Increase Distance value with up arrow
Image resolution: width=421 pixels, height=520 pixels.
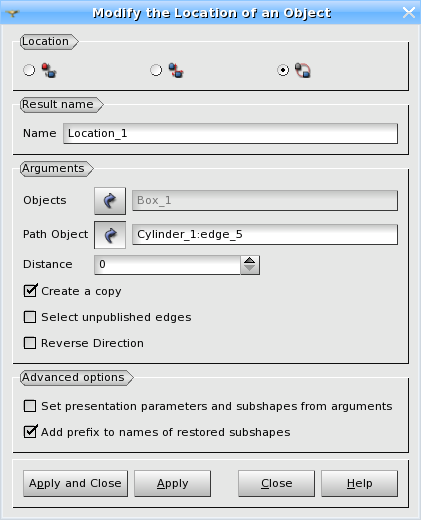pyautogui.click(x=250, y=260)
